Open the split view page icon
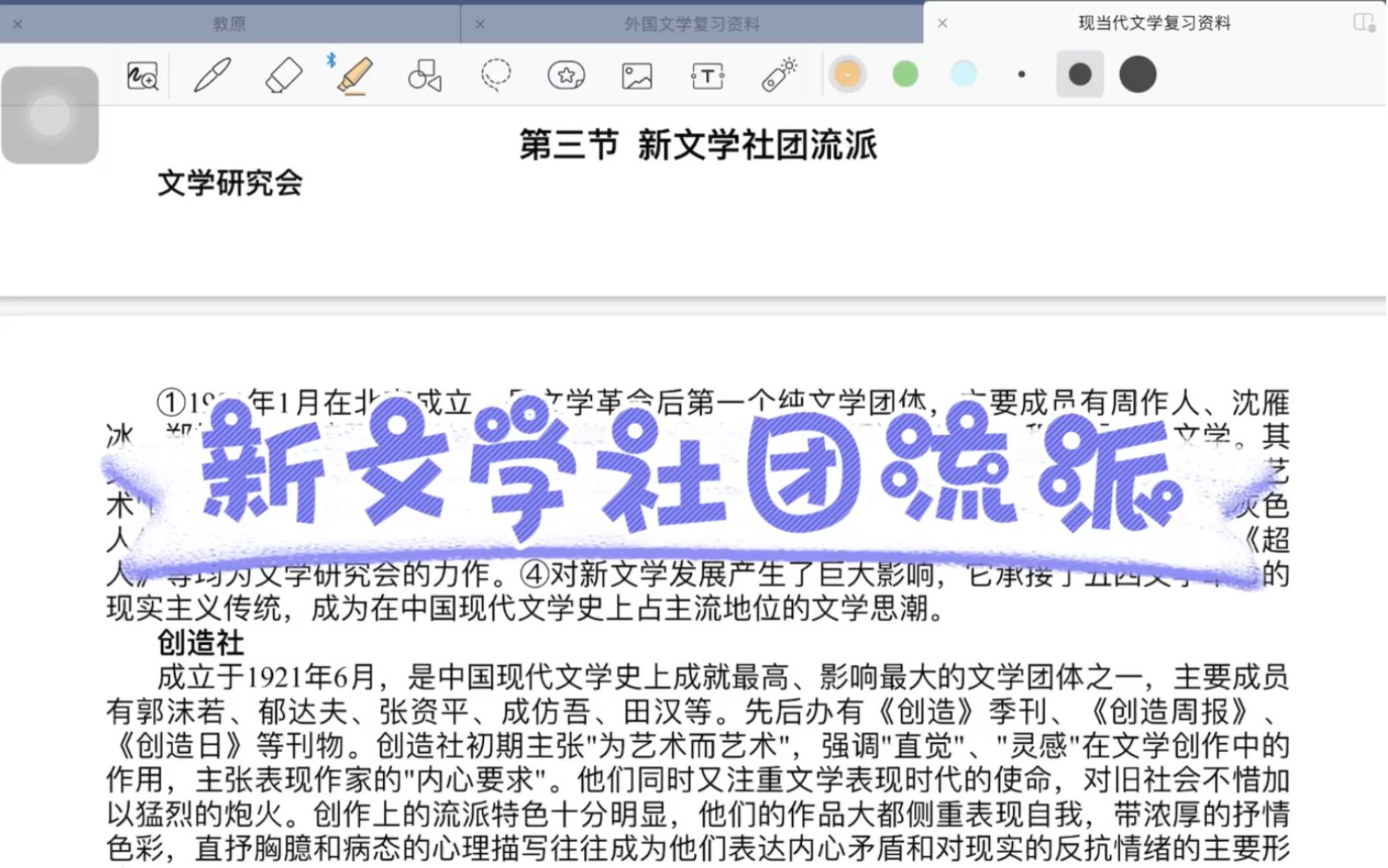 (x=1363, y=23)
